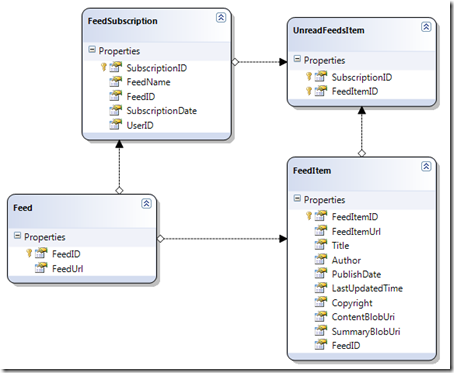Select FeedID text in FeedSubscription entity
The height and width of the screenshot is (373, 454).
point(141,97)
